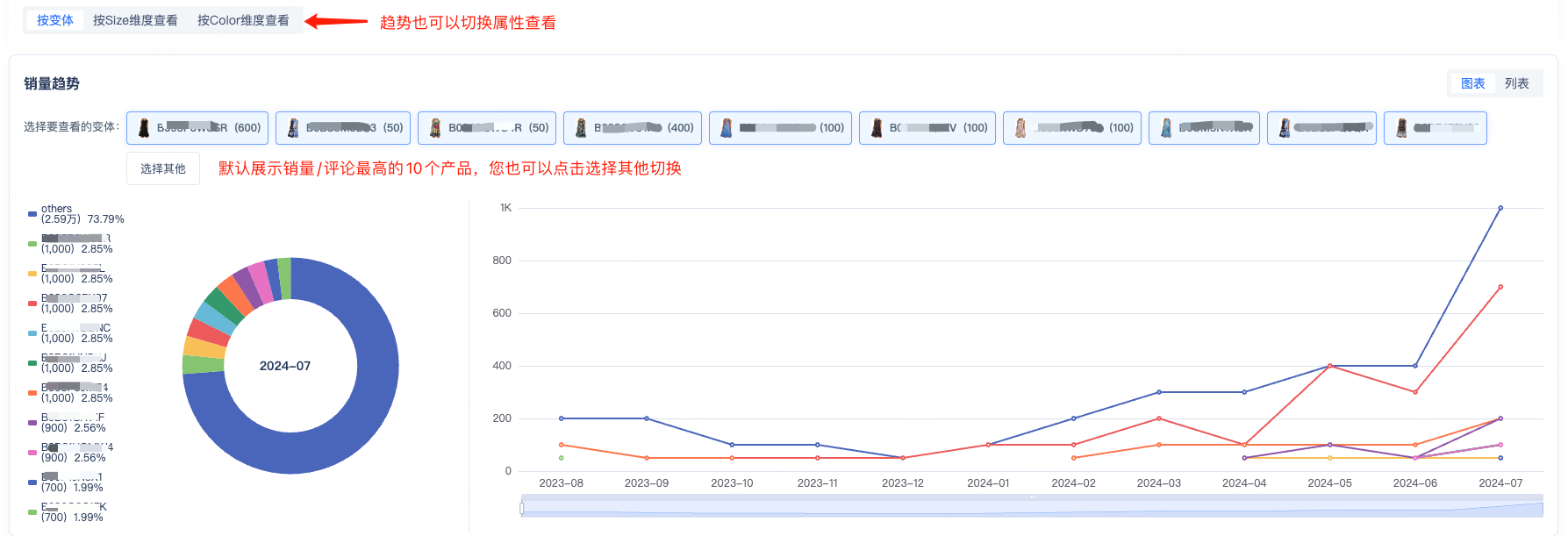Toggle the last dark floral variant chip
The height and width of the screenshot is (536, 1568).
pyautogui.click(x=1436, y=128)
